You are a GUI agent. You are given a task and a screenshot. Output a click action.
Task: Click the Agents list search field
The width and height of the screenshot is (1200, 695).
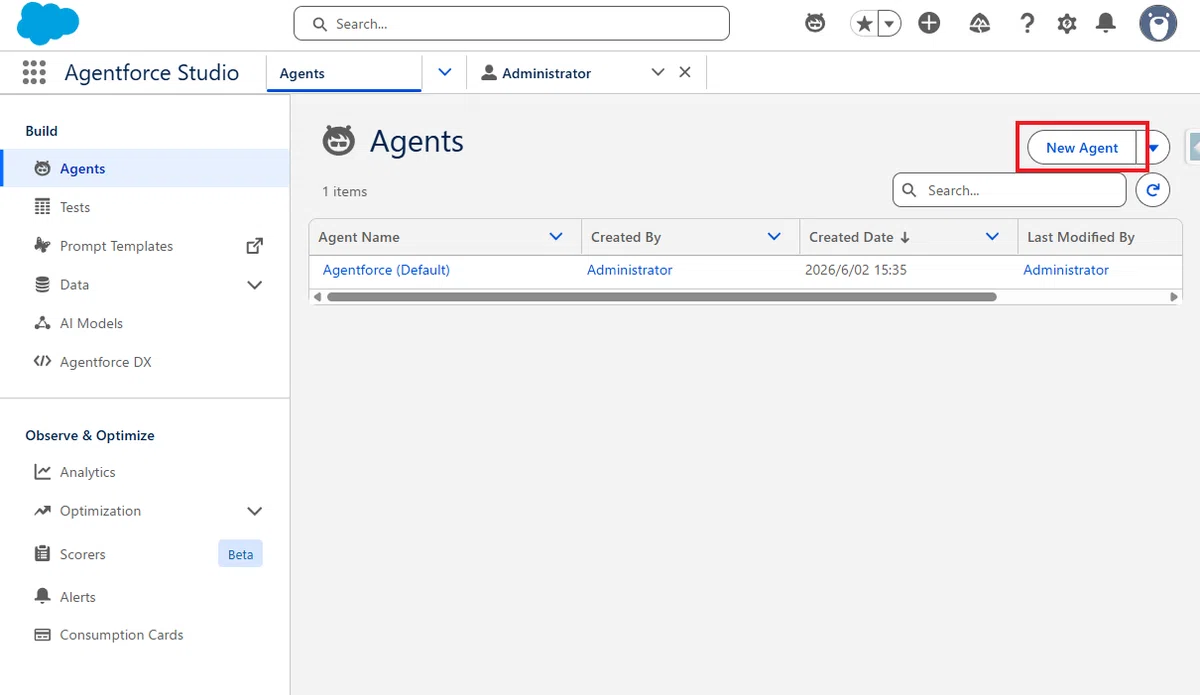pyautogui.click(x=1009, y=190)
